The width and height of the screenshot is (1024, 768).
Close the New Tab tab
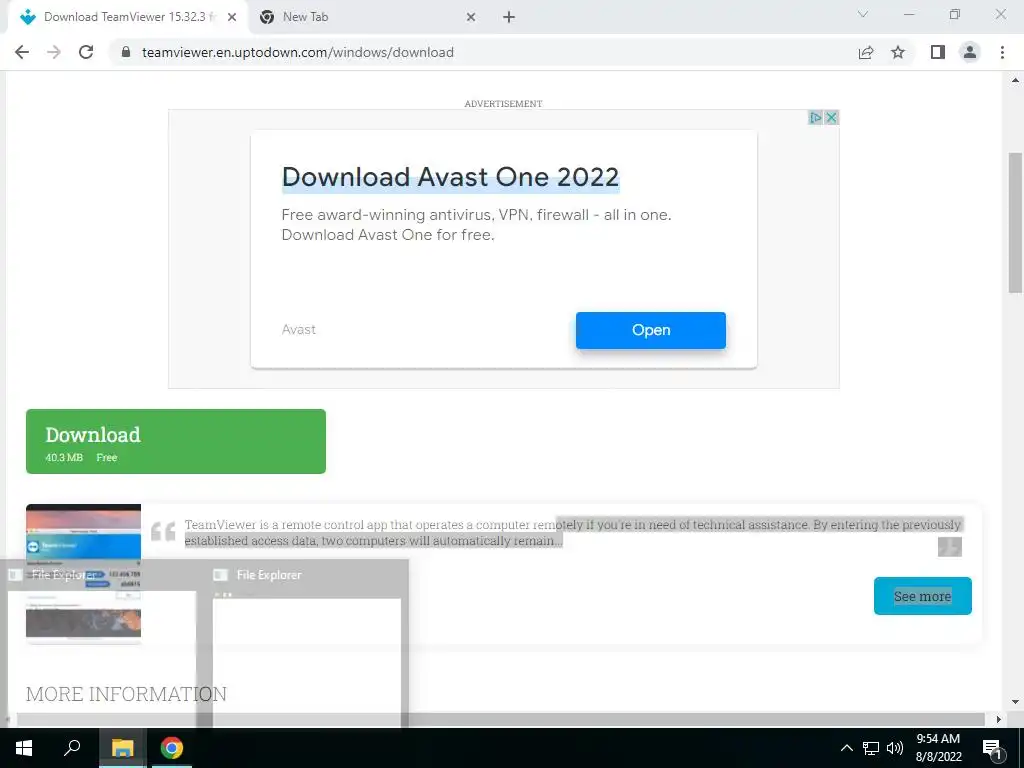pyautogui.click(x=471, y=18)
